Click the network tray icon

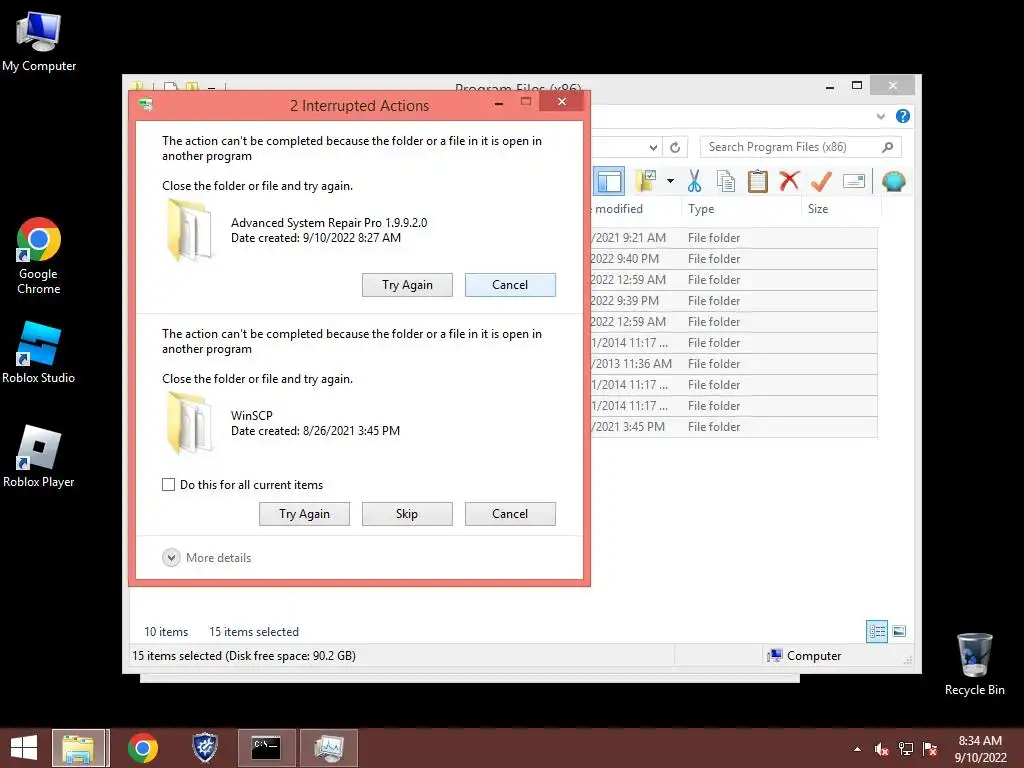[x=906, y=749]
